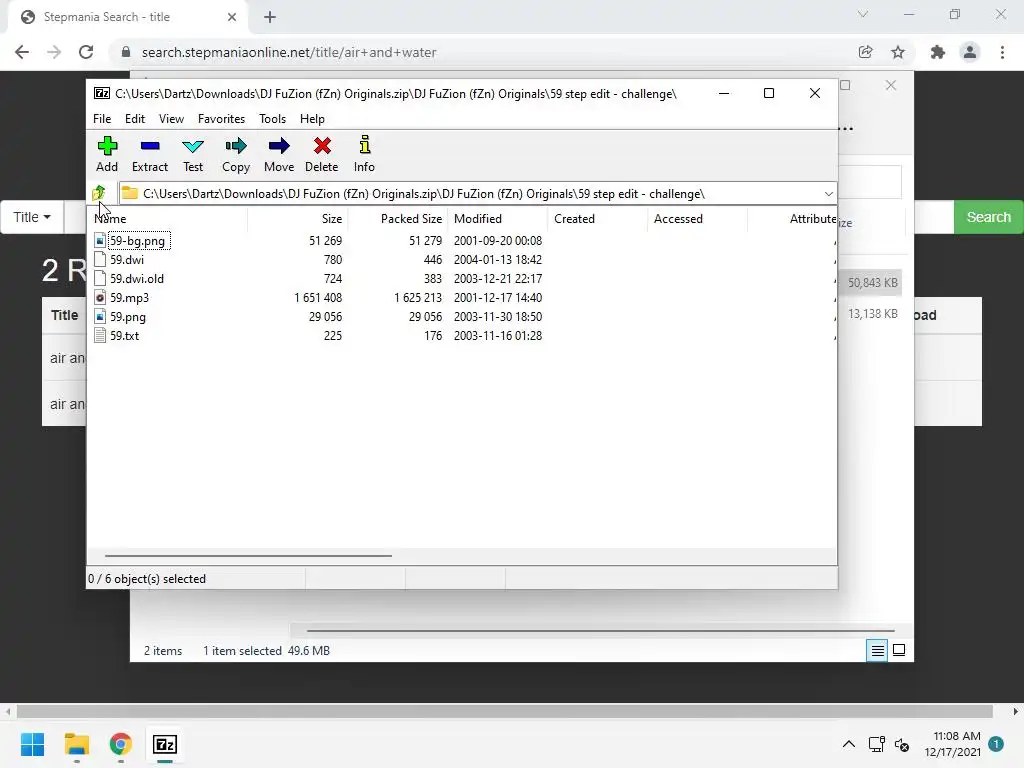Viewport: 1024px width, 768px height.
Task: Click the web page horizontal scrollbar
Action: coord(504,711)
